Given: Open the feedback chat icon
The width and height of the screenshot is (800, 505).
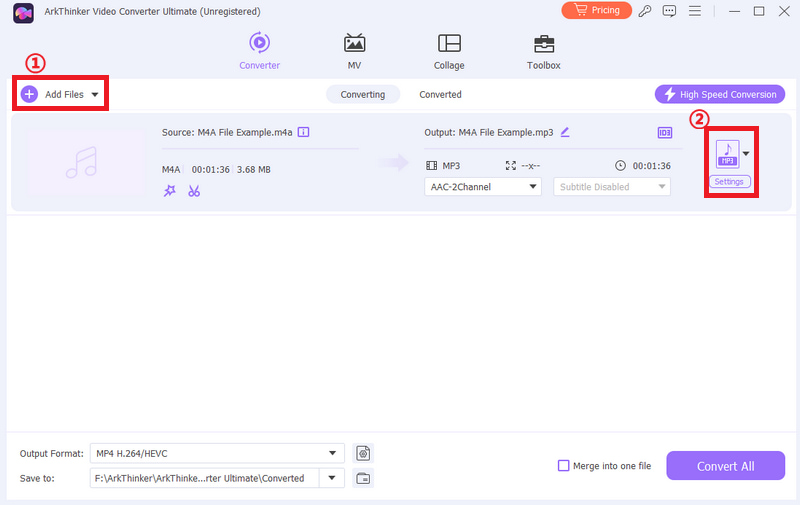Looking at the screenshot, I should click(x=669, y=11).
